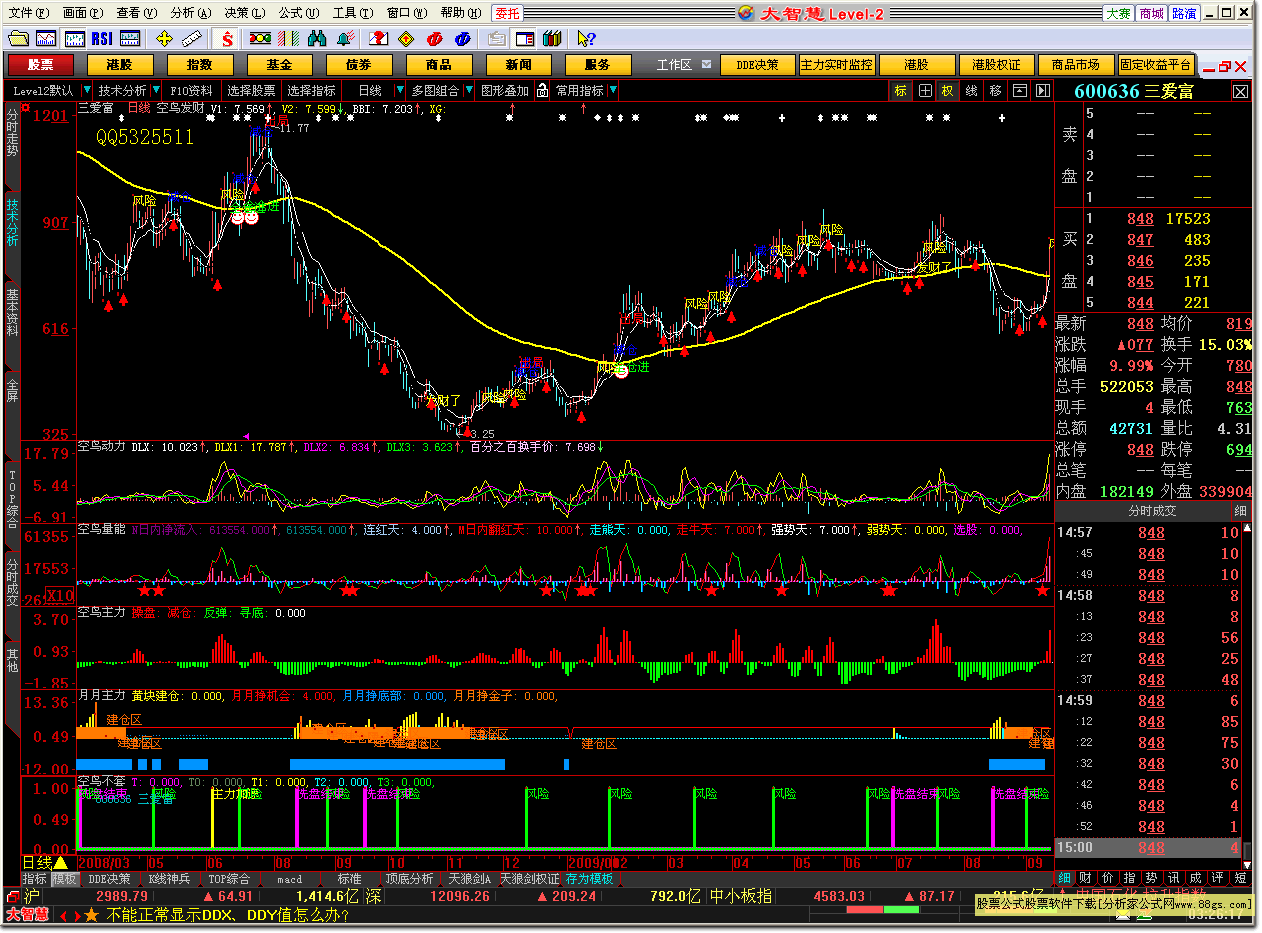
Task: Click the collapse window icon in chart header
Action: pyautogui.click(x=1019, y=90)
